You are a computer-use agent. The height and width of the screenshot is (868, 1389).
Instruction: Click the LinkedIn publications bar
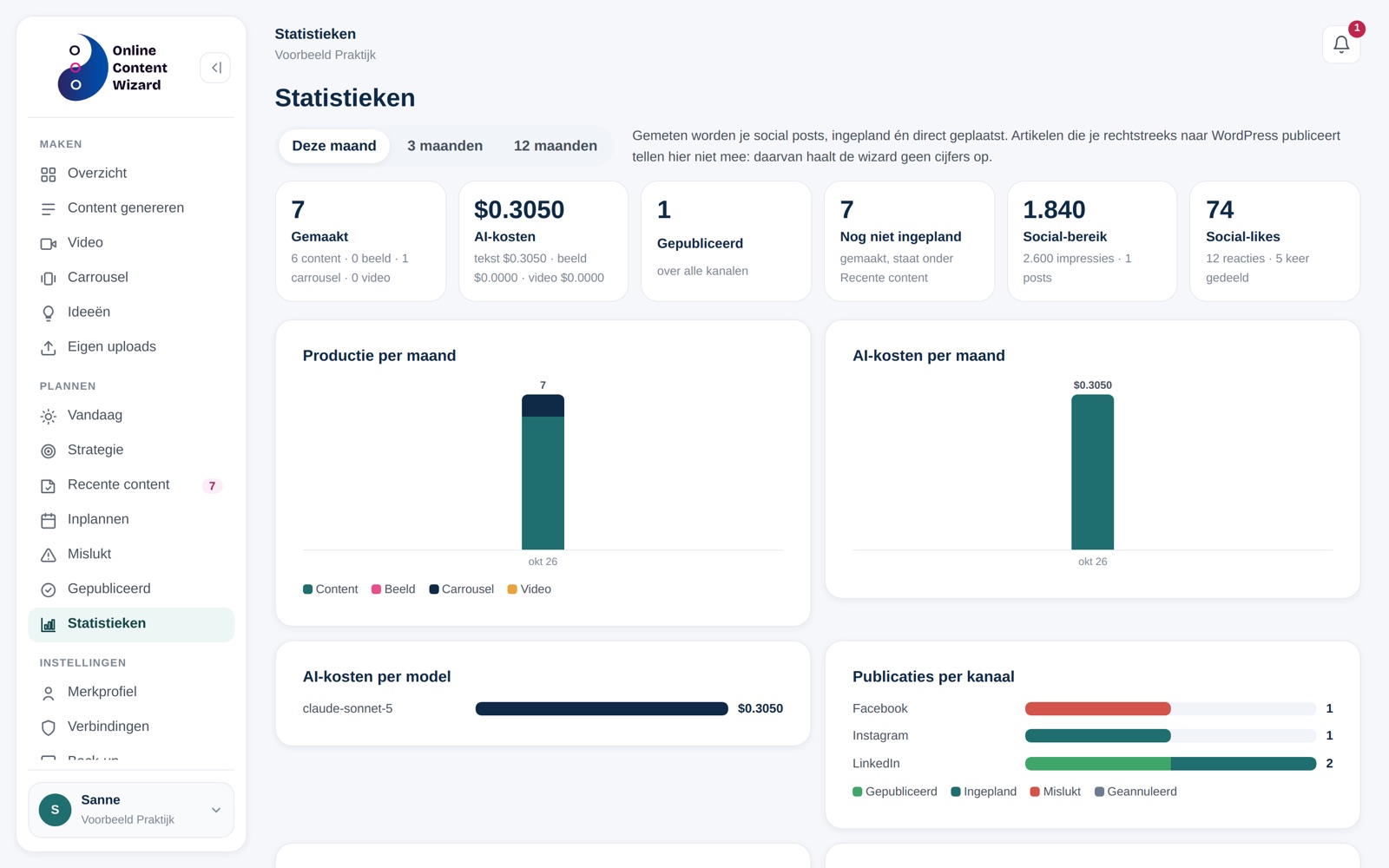[1170, 764]
